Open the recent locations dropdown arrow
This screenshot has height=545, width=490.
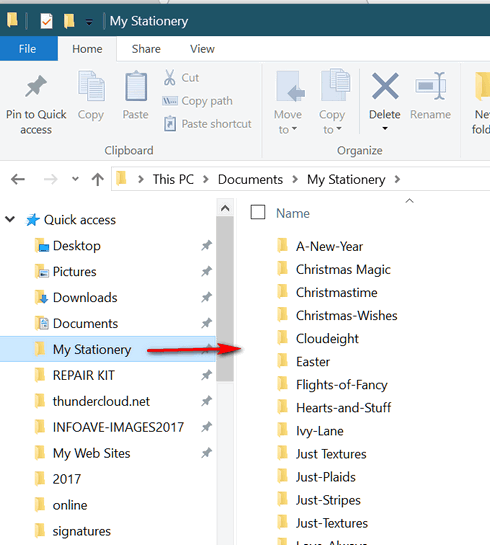[75, 179]
